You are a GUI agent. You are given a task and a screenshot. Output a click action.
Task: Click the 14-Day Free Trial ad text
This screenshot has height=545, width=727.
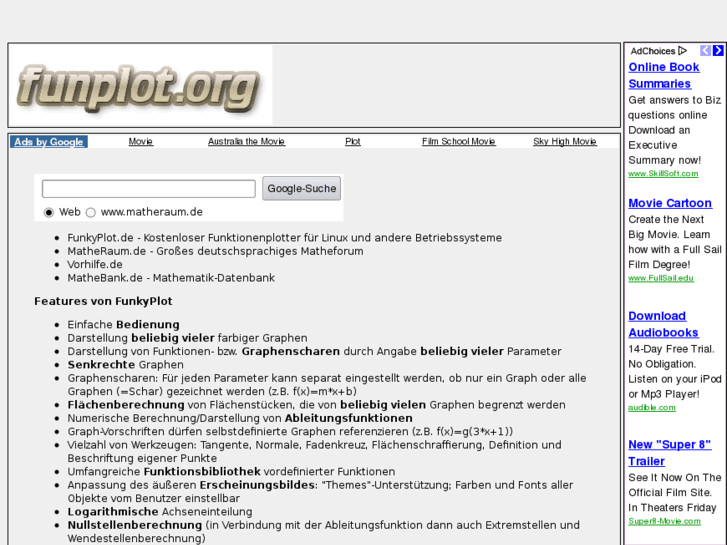pos(671,349)
